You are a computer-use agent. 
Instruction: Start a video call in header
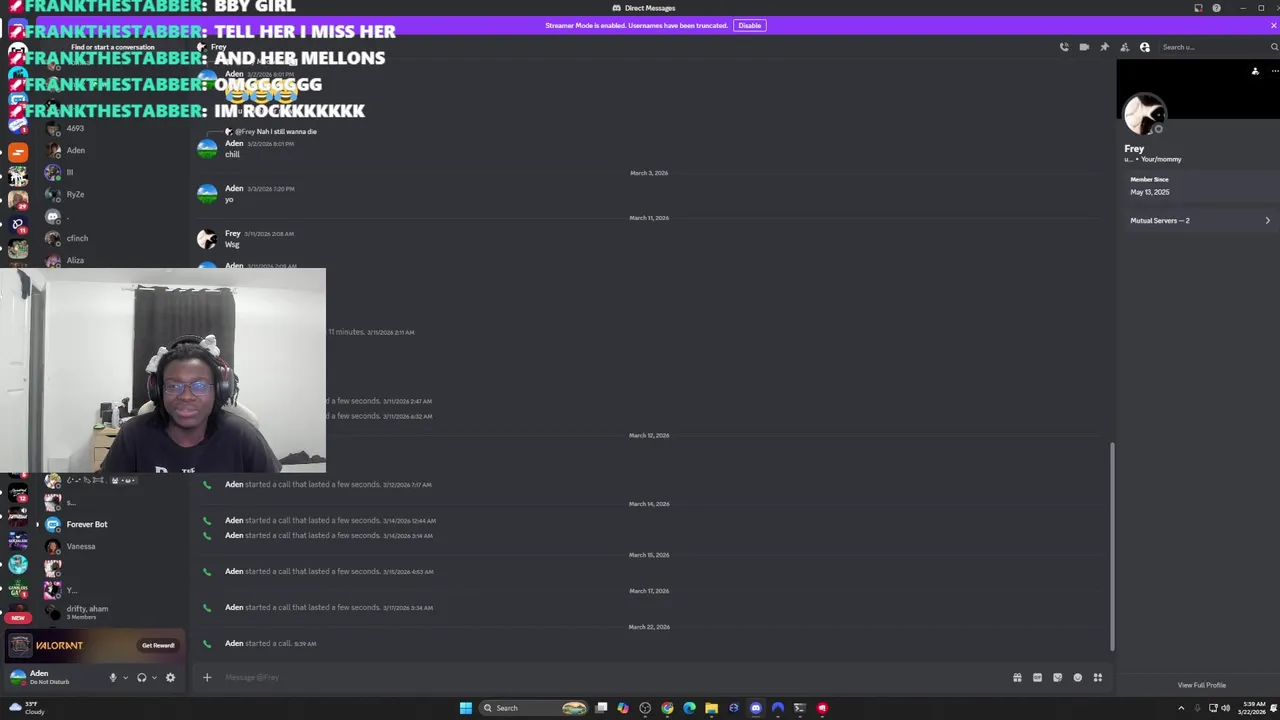tap(1084, 47)
